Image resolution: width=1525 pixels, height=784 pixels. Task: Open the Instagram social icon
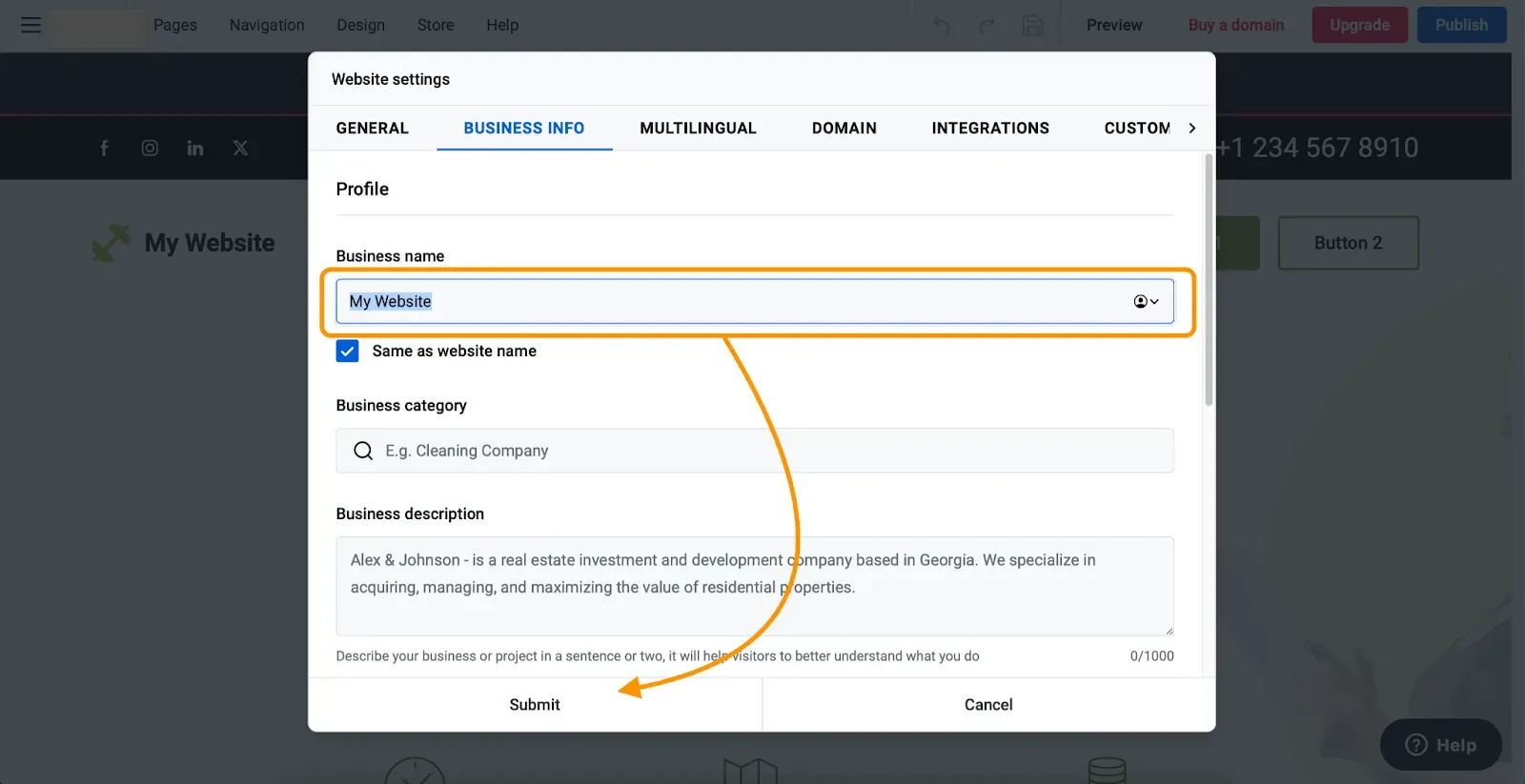150,148
